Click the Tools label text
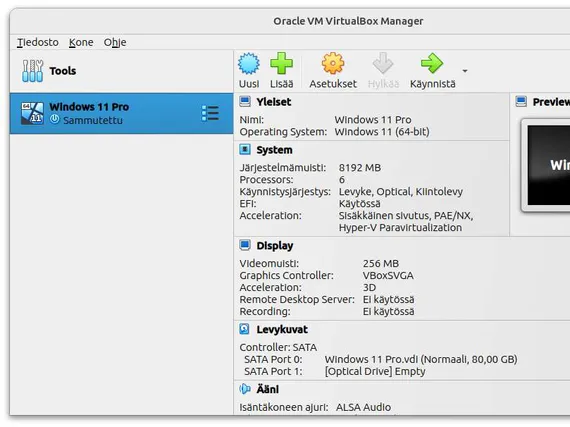The image size is (570, 427). pos(63,71)
